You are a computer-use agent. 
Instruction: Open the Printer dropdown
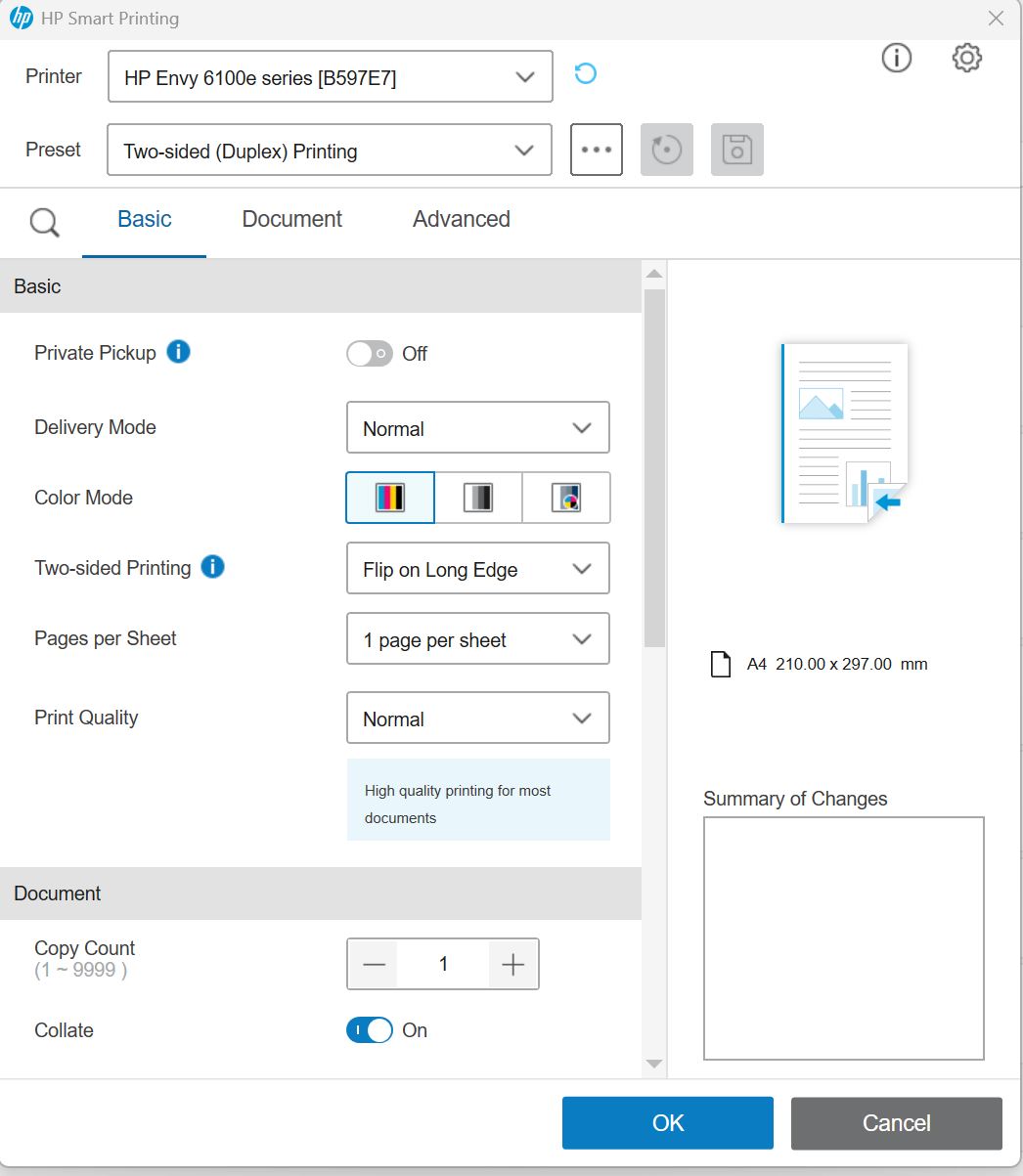point(331,77)
